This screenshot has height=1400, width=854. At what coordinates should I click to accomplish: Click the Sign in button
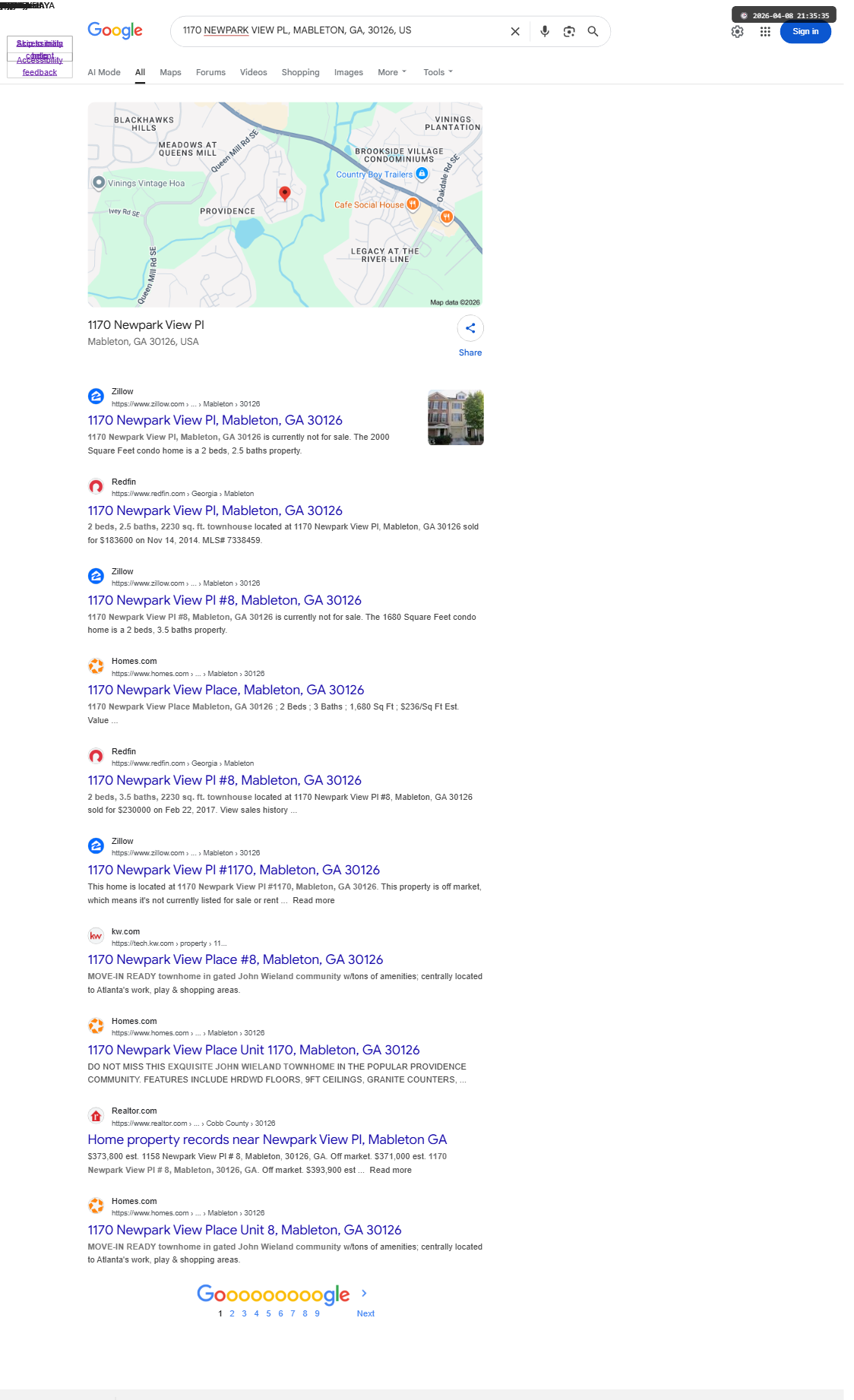(805, 31)
